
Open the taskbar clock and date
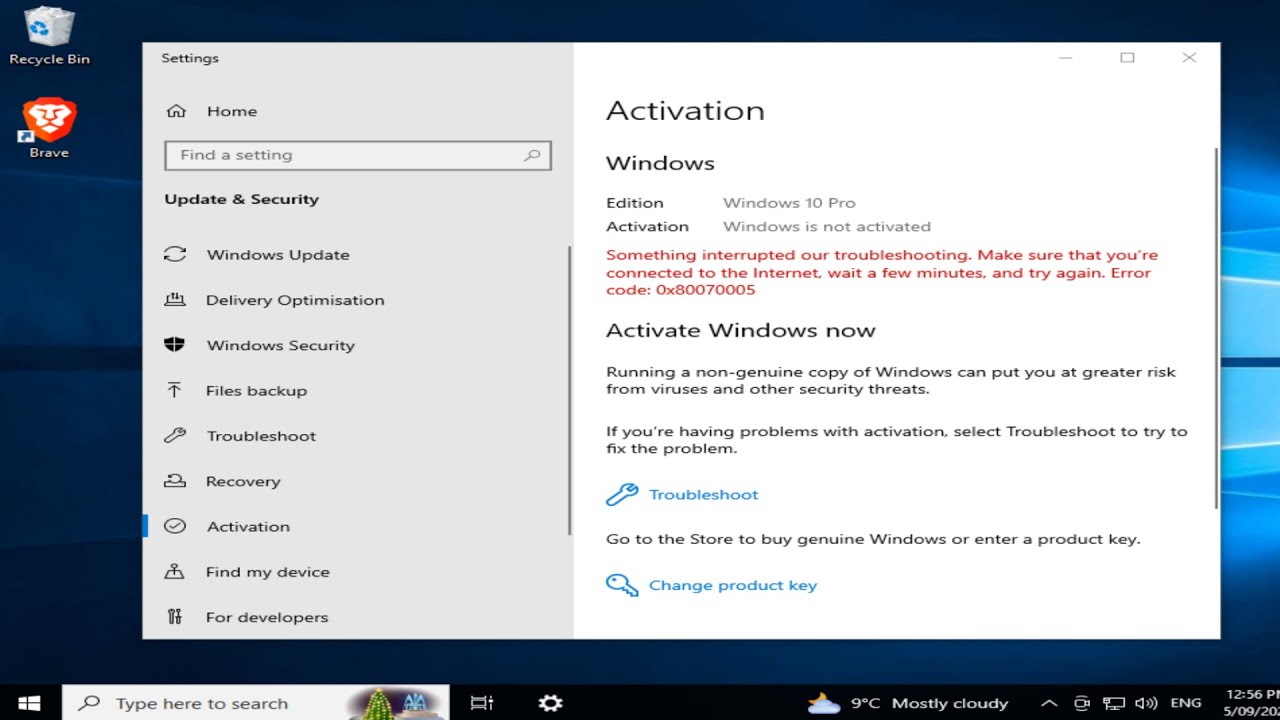click(x=1252, y=703)
